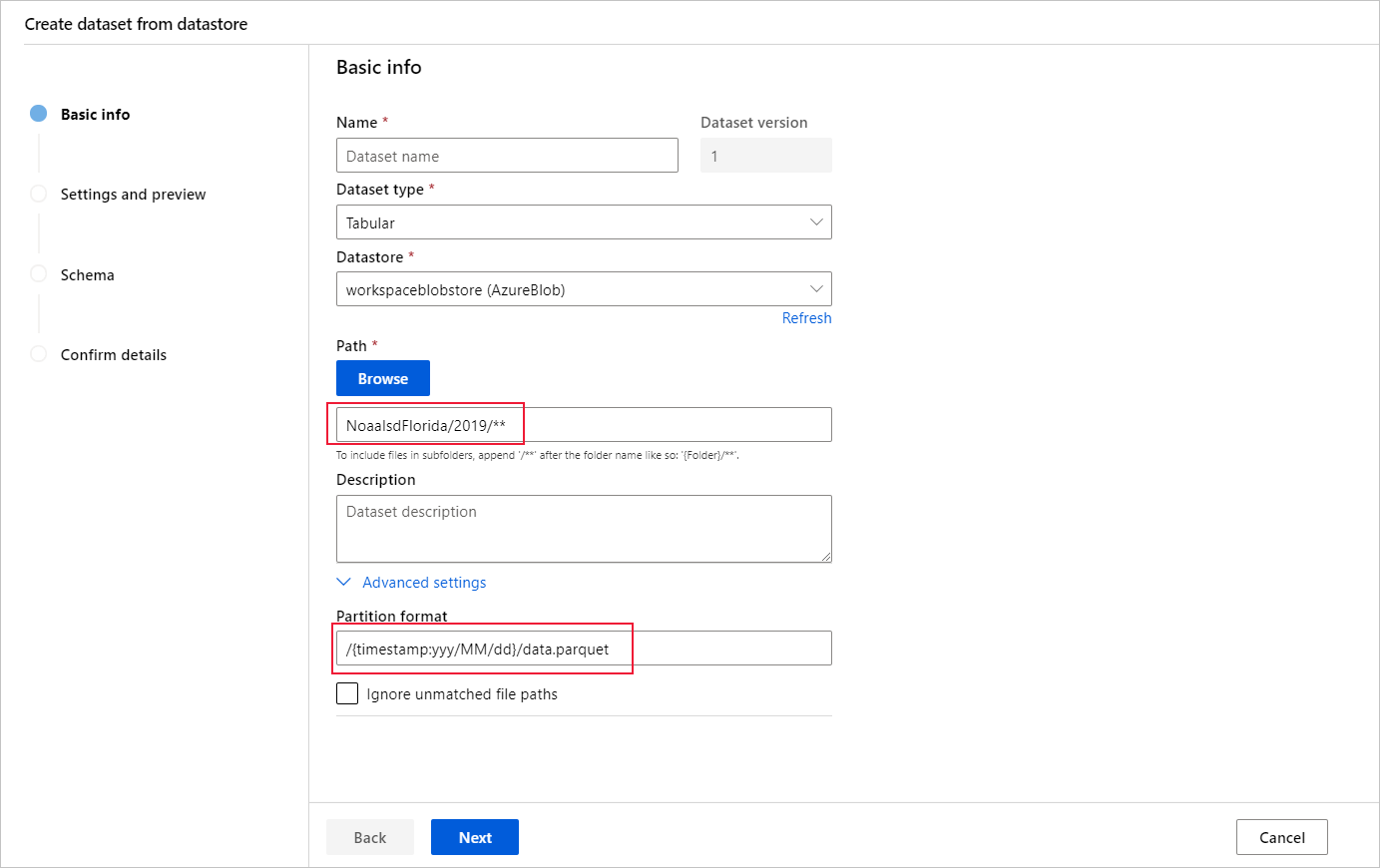Click the Basic info step circle icon

(x=39, y=114)
